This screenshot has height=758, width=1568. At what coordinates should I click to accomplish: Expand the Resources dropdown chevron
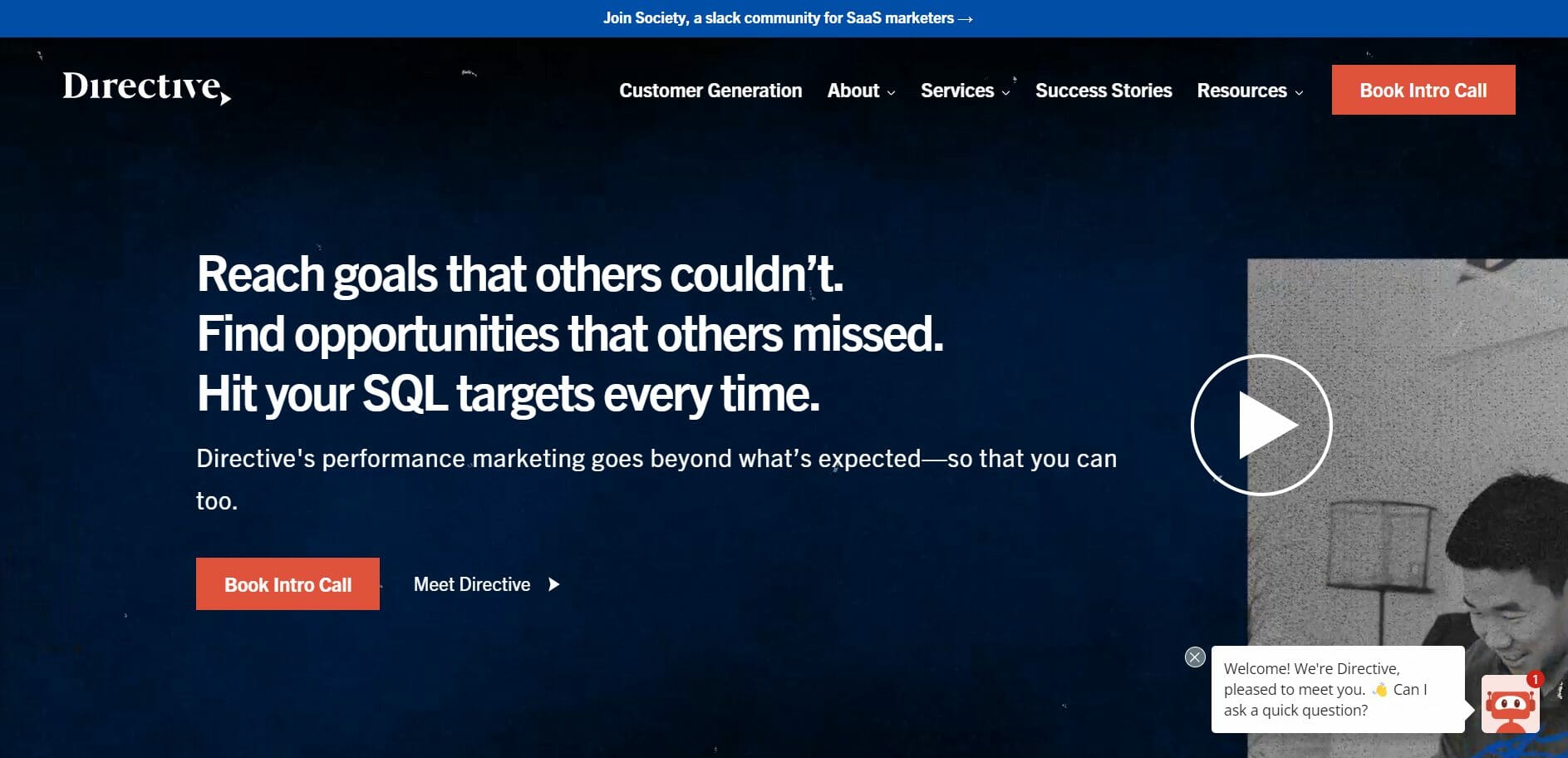tap(1299, 92)
